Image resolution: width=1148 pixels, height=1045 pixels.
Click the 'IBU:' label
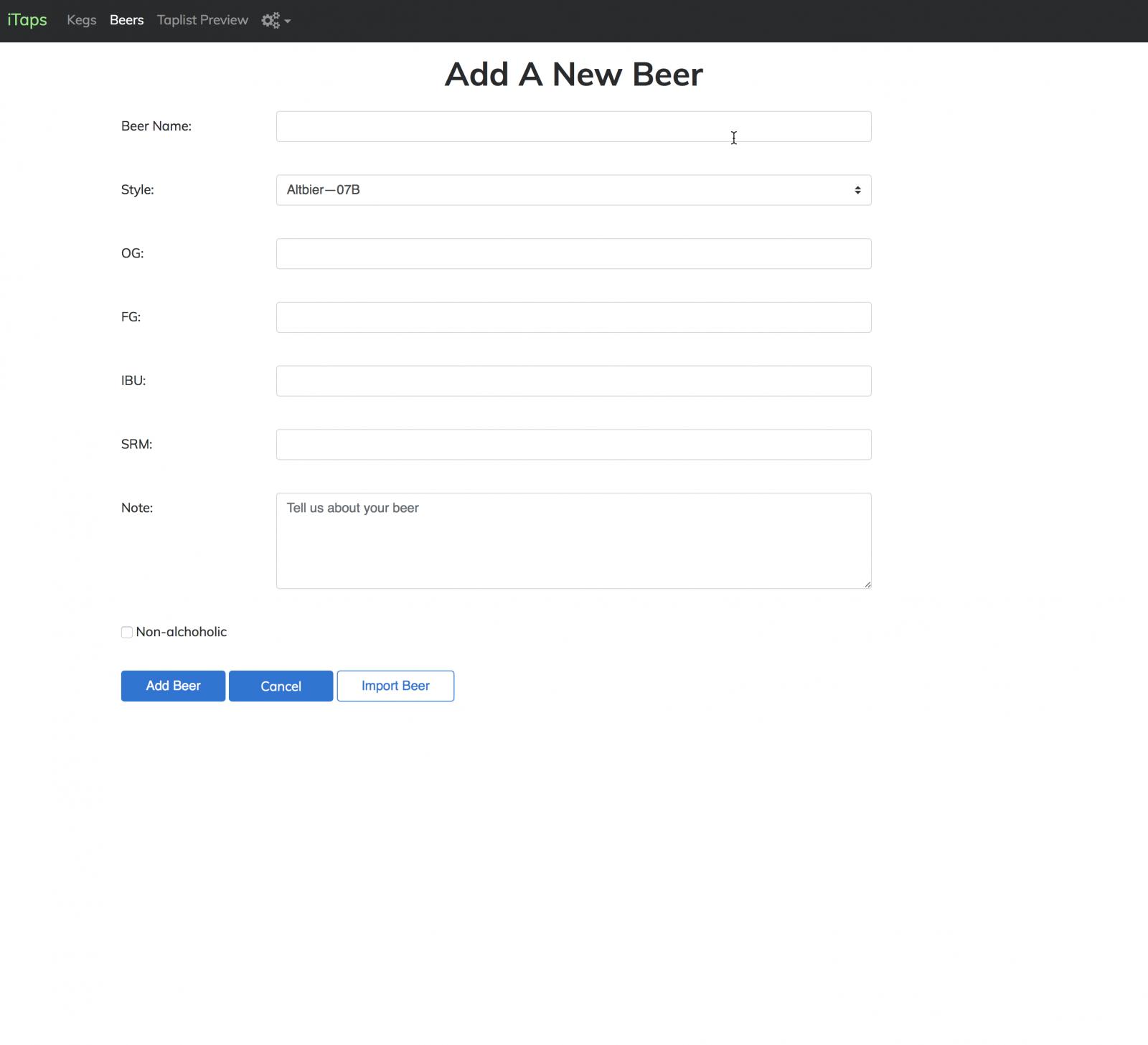(x=133, y=381)
